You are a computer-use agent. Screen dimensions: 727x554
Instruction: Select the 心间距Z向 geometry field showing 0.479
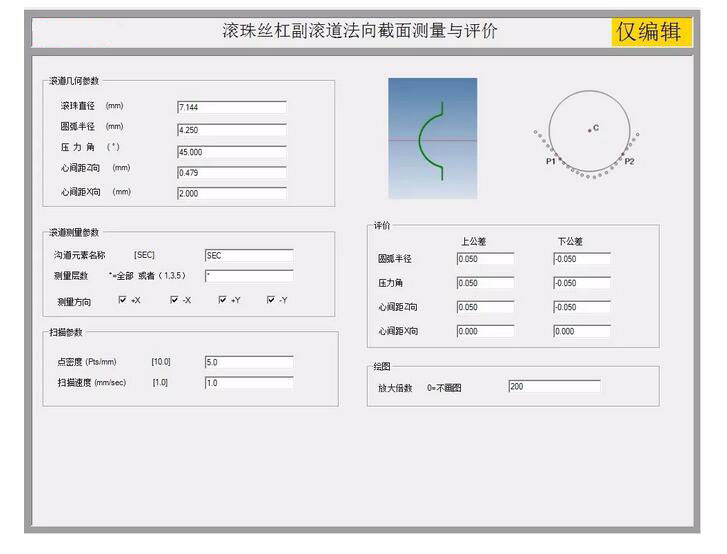click(x=231, y=172)
